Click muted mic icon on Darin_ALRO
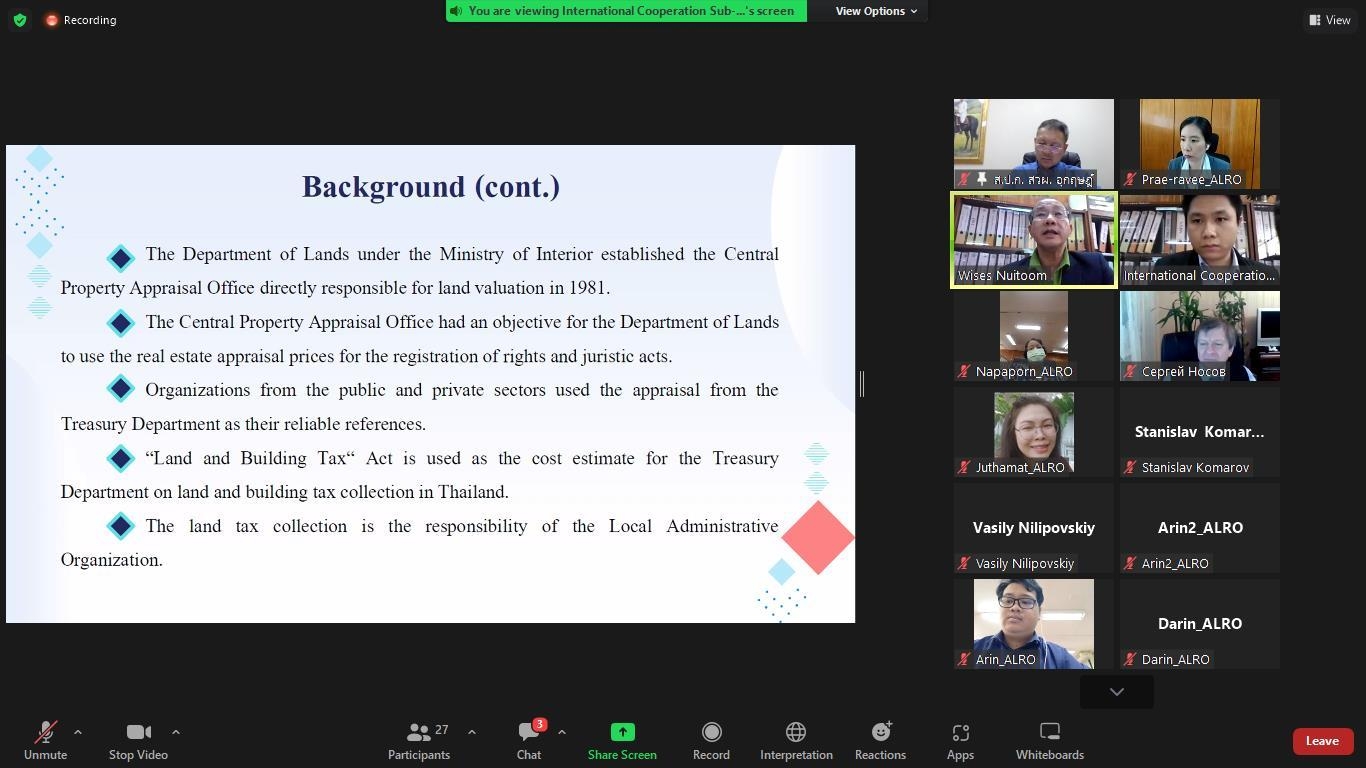The width and height of the screenshot is (1366, 768). pos(1130,660)
